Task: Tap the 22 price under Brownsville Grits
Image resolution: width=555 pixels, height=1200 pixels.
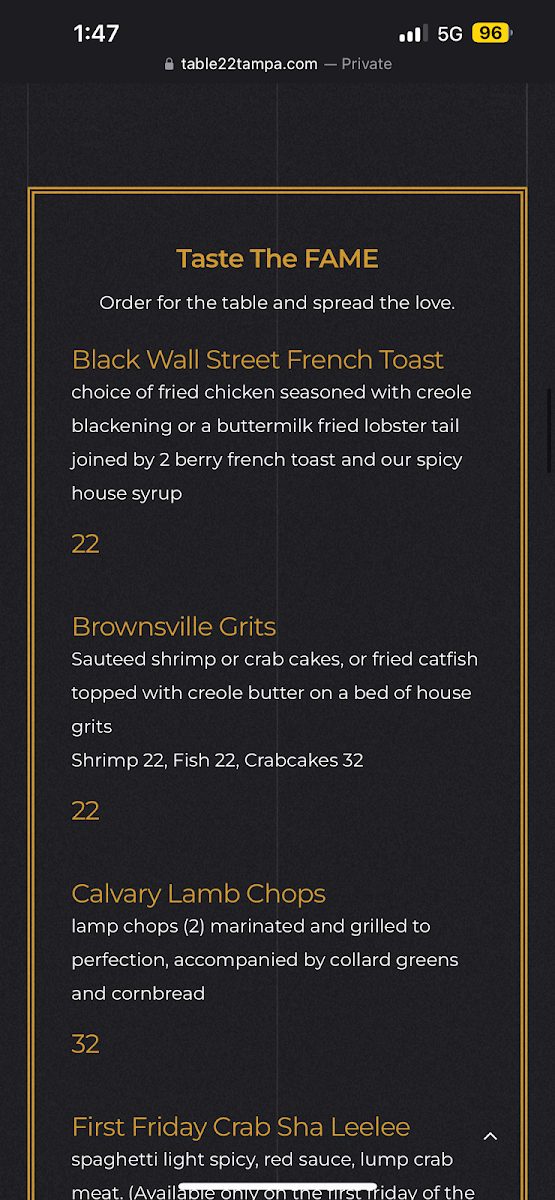Action: [85, 810]
